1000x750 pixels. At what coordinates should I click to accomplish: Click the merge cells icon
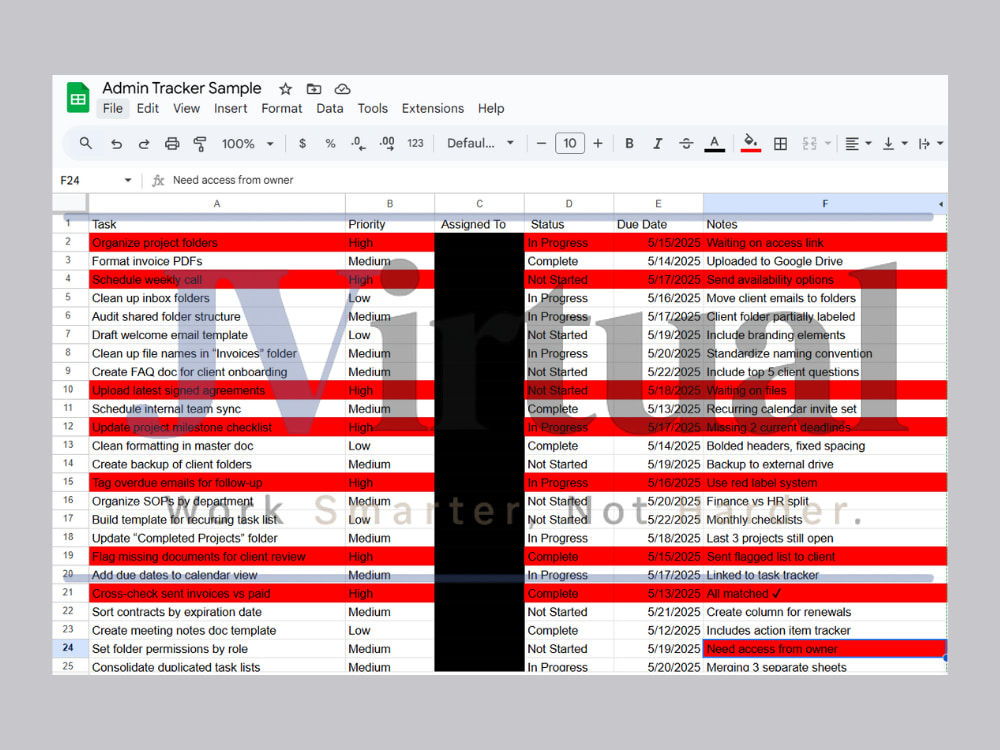[x=809, y=143]
